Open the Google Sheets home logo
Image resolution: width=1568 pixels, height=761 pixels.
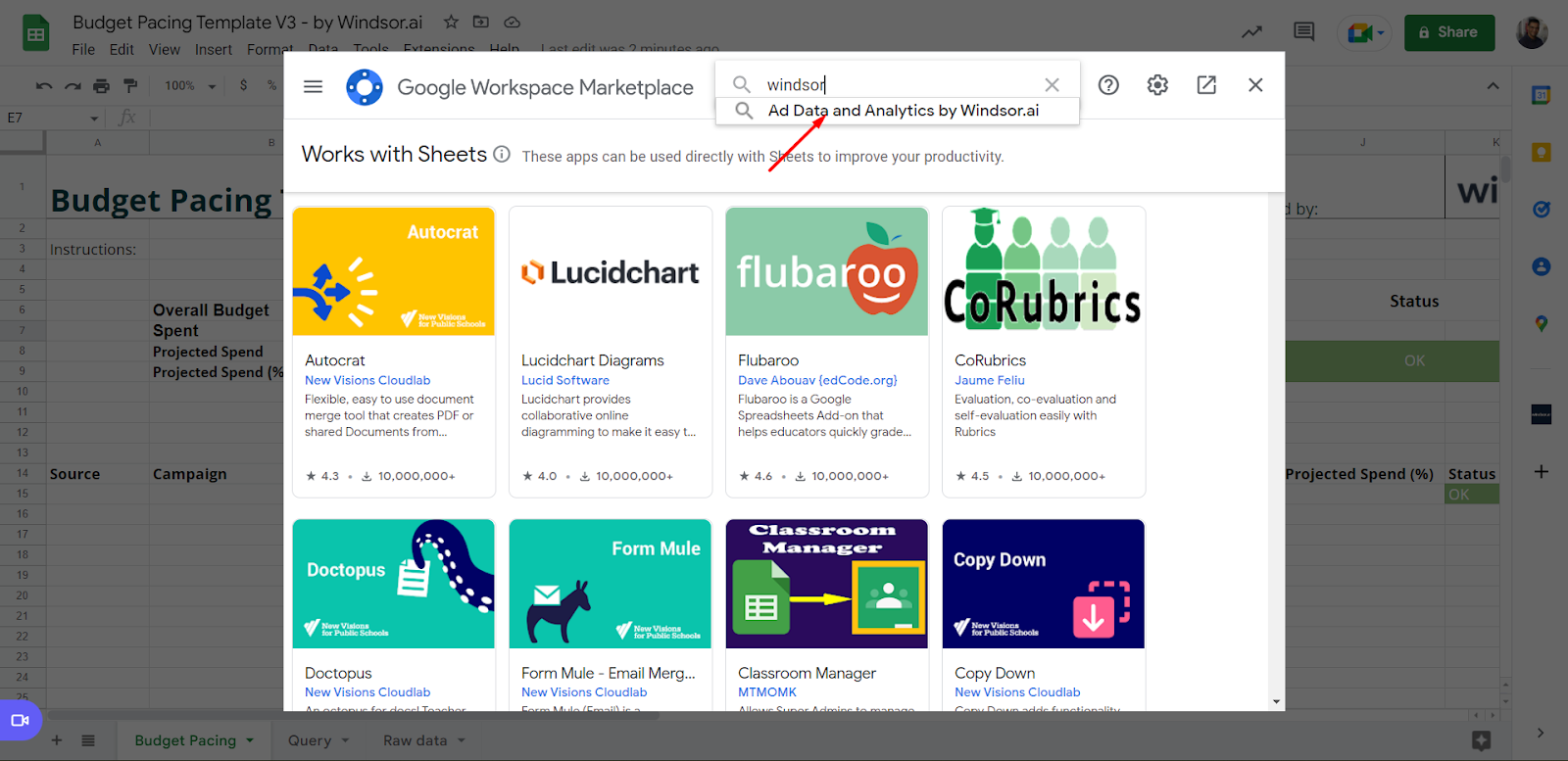click(36, 34)
